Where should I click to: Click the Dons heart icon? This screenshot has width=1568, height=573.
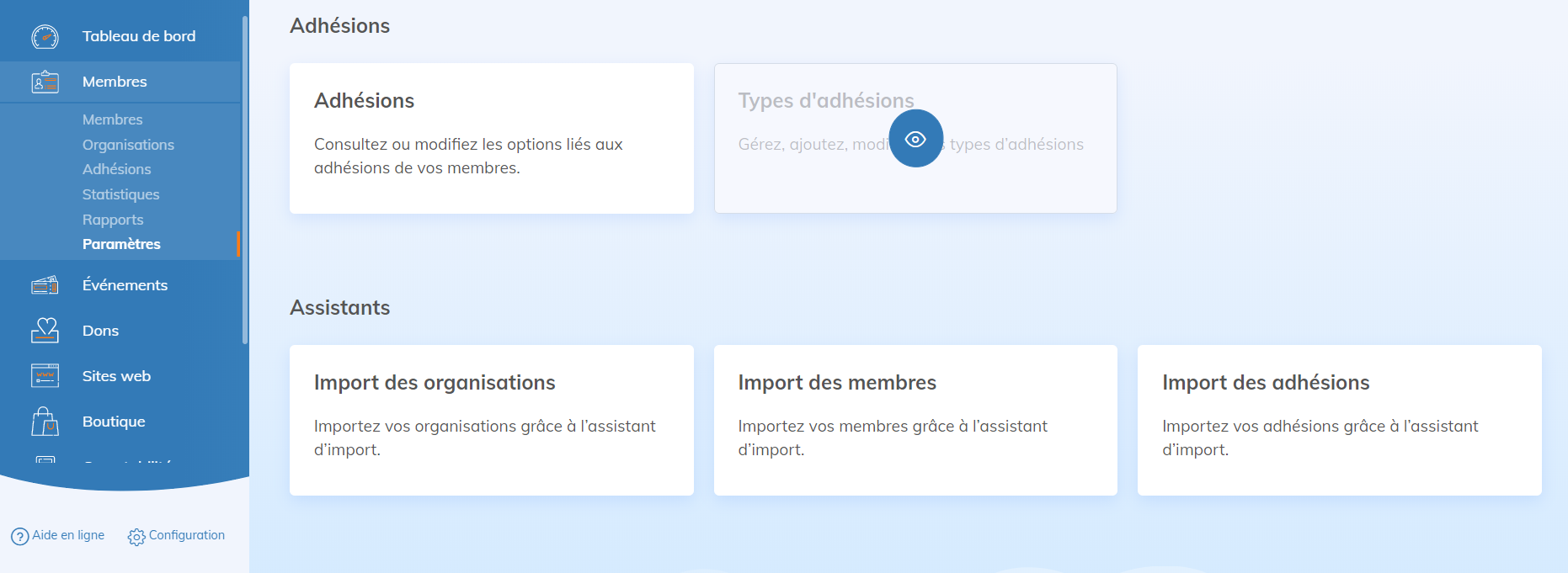point(45,331)
